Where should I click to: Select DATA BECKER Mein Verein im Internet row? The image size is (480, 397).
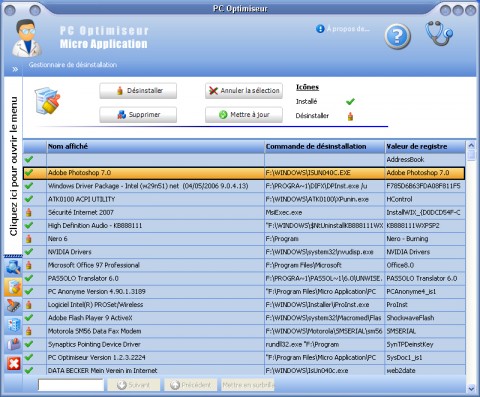[x=244, y=370]
